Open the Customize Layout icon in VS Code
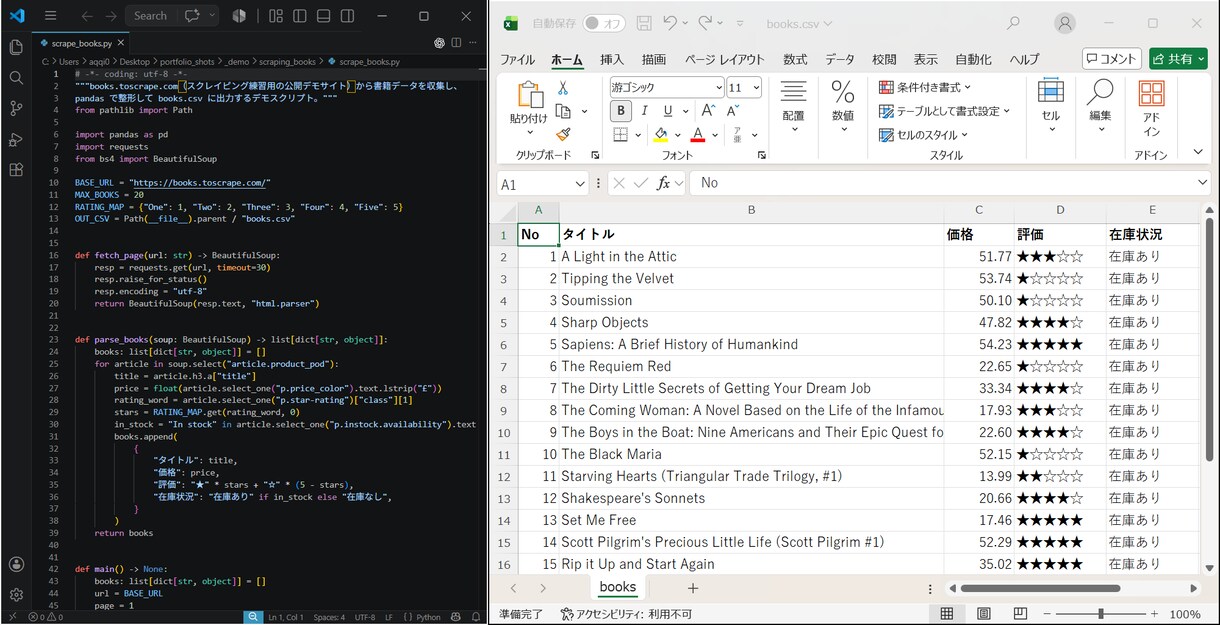The width and height of the screenshot is (1220, 625). pos(275,16)
